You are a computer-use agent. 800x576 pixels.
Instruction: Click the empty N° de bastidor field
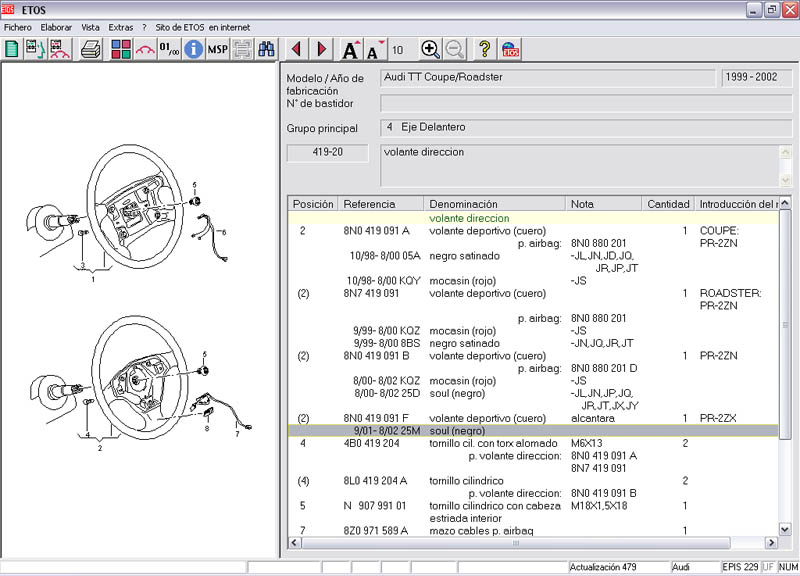pyautogui.click(x=586, y=103)
